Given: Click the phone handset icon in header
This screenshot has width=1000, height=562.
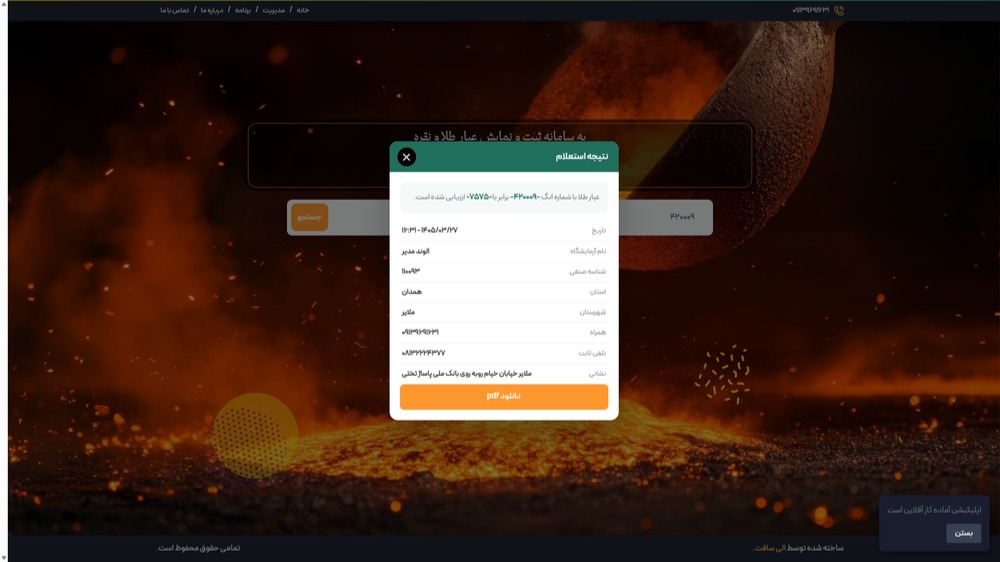Looking at the screenshot, I should pyautogui.click(x=839, y=10).
